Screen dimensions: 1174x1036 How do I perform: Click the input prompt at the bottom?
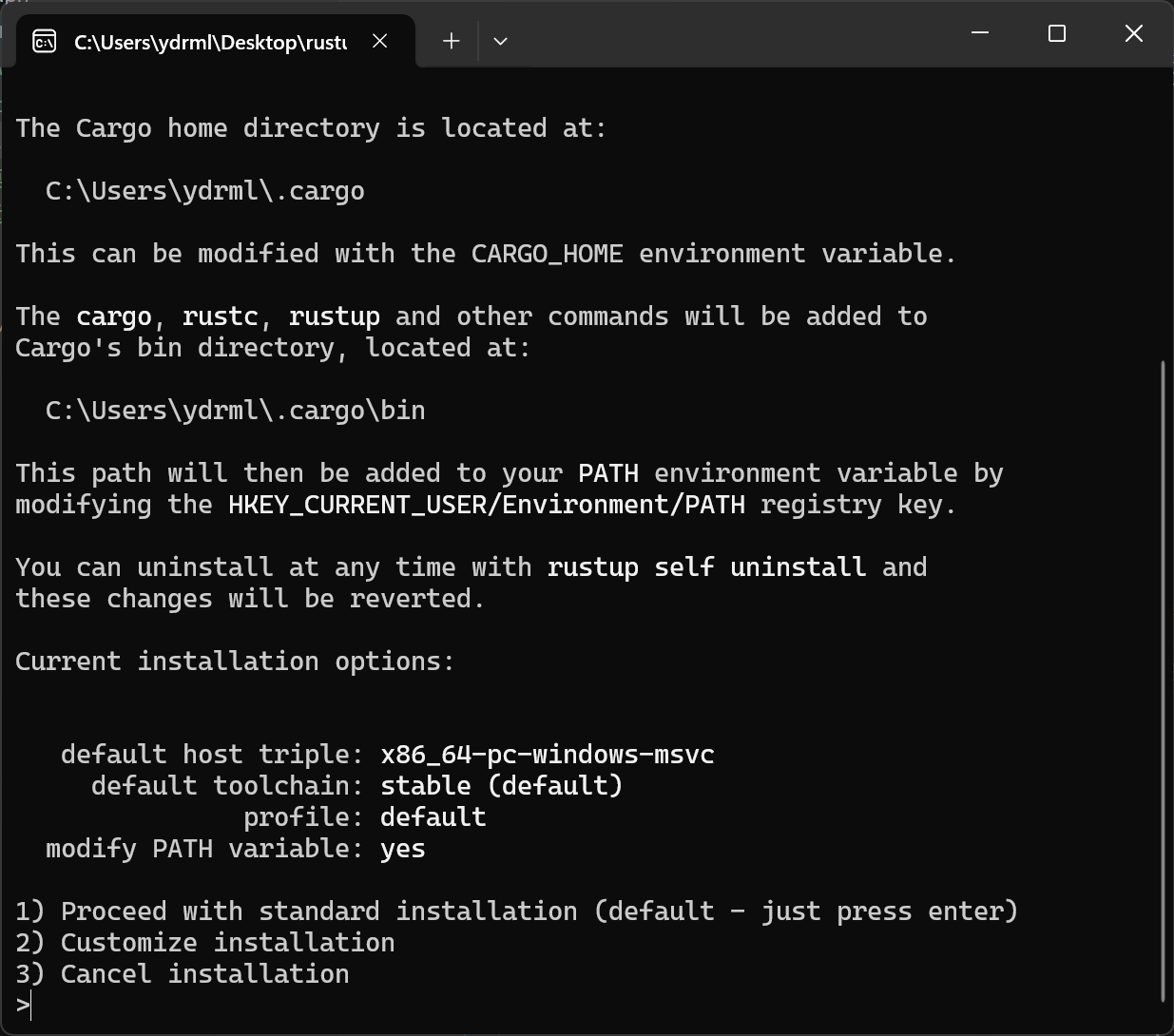26,1005
